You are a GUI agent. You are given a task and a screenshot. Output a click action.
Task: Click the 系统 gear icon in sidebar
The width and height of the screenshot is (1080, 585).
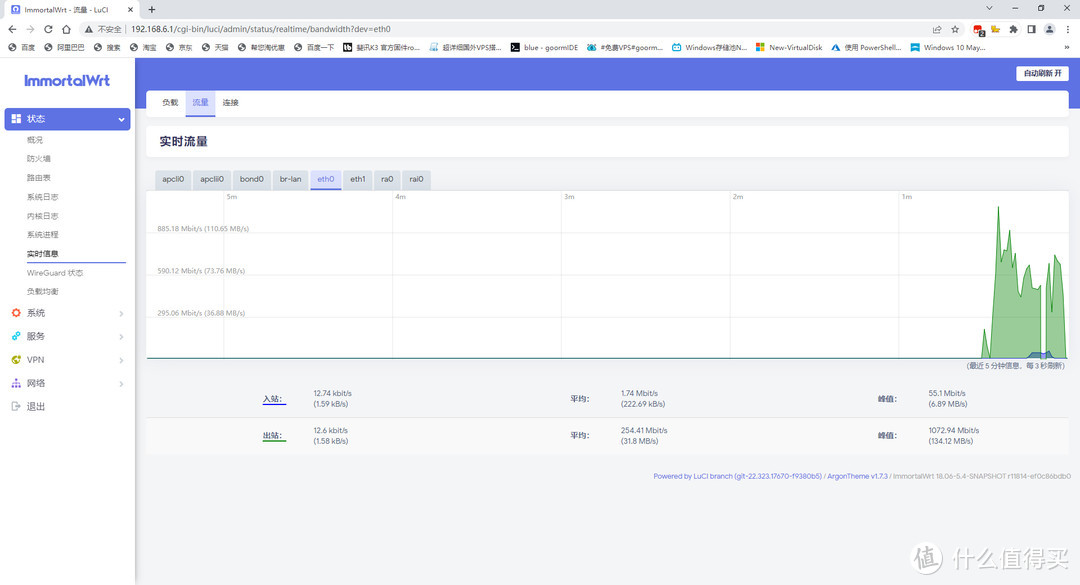[x=16, y=313]
